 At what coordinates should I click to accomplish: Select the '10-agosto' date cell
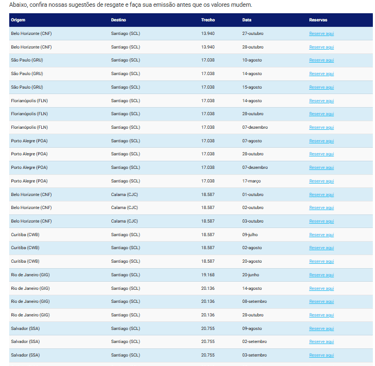[252, 60]
